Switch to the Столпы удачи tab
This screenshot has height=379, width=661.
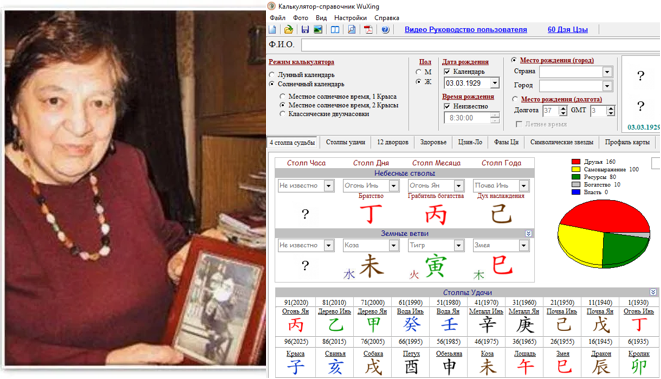[345, 142]
